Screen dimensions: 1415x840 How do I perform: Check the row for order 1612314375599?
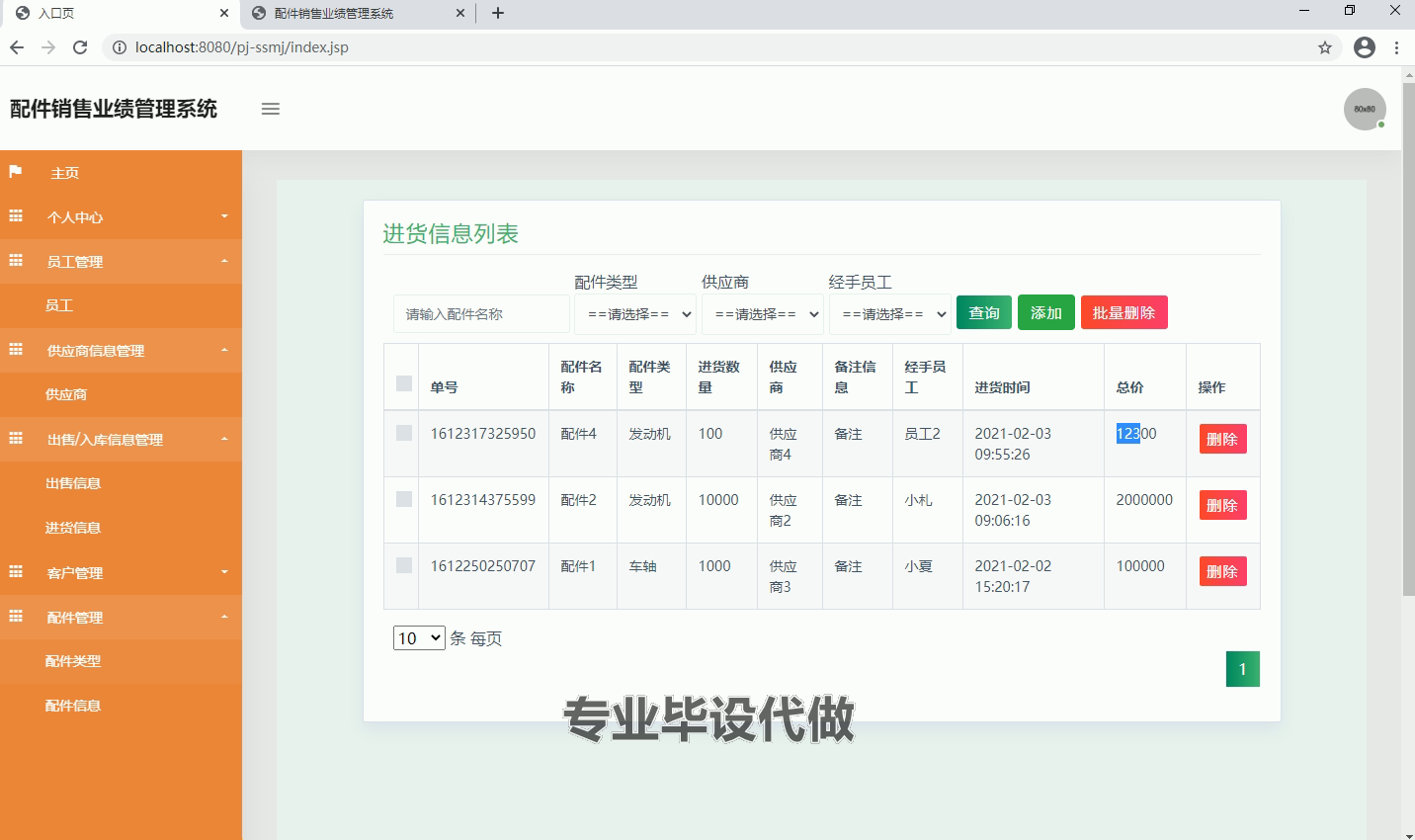pyautogui.click(x=404, y=499)
